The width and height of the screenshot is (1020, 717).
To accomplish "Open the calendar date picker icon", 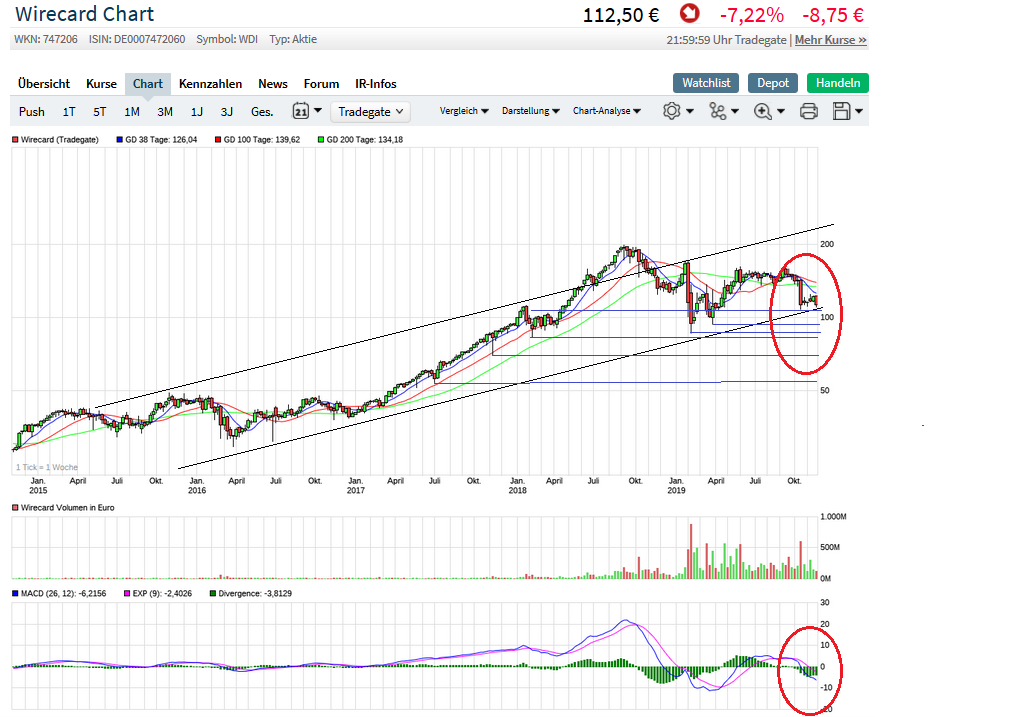I will point(300,111).
